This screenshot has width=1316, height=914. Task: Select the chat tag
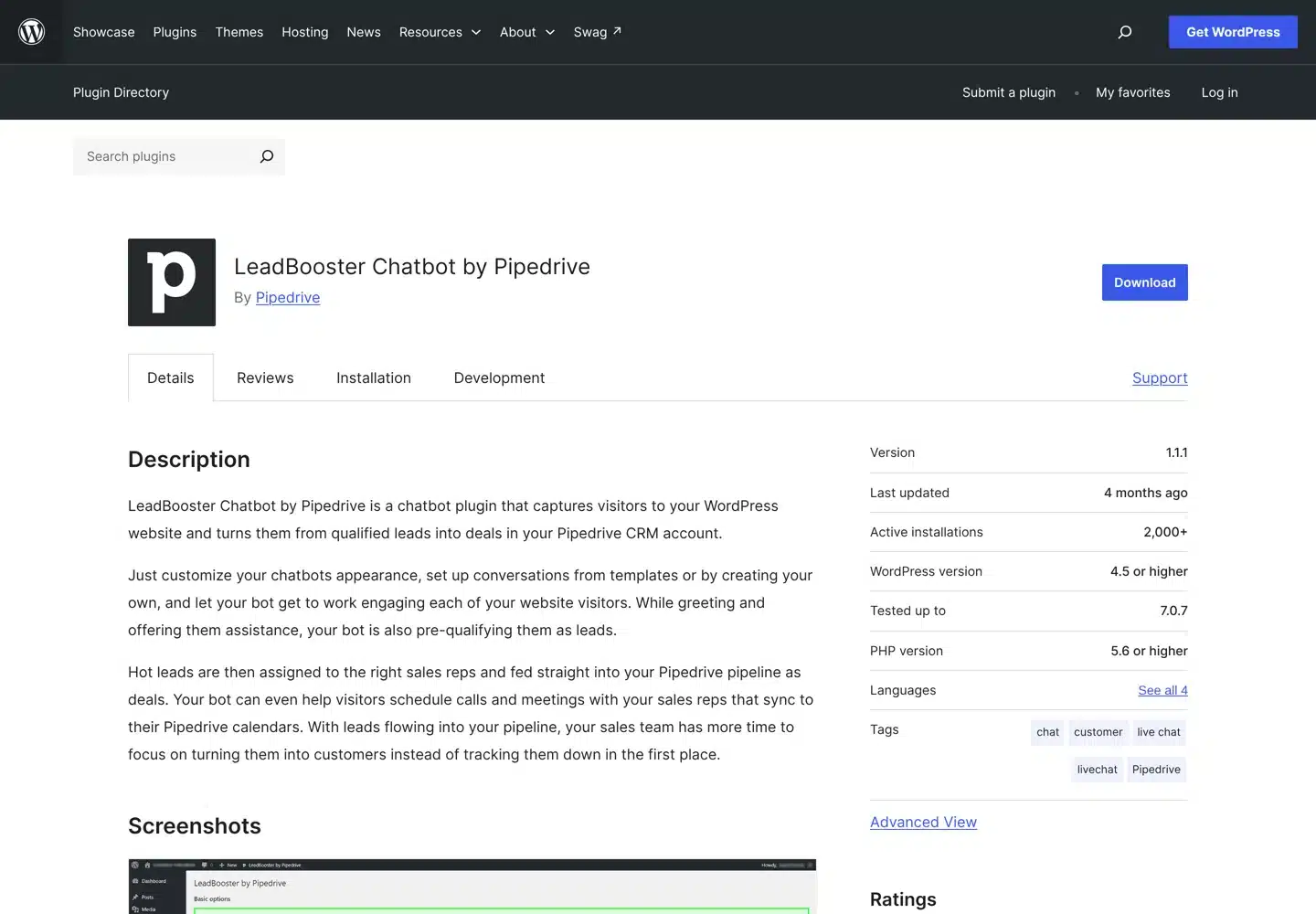pos(1047,732)
